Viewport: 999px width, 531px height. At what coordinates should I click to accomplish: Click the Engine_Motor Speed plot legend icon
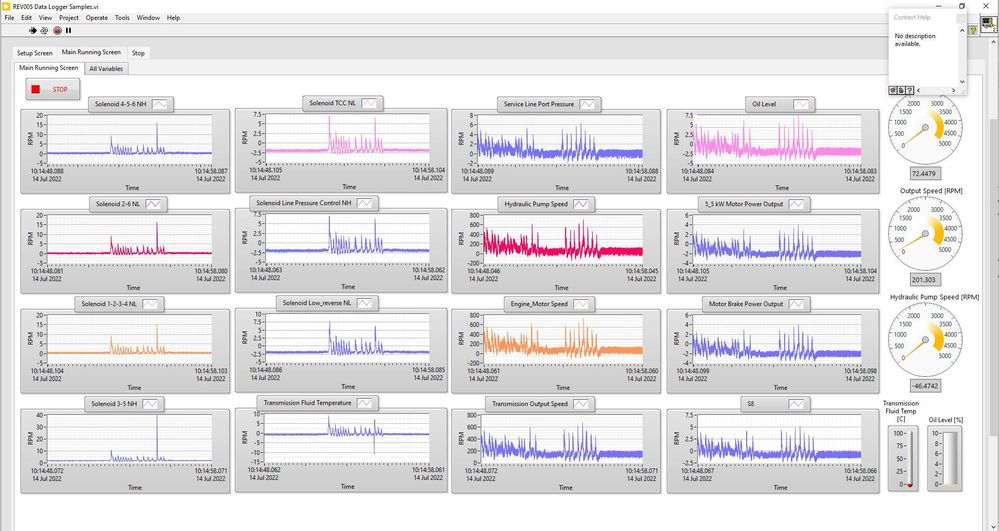pyautogui.click(x=581, y=304)
